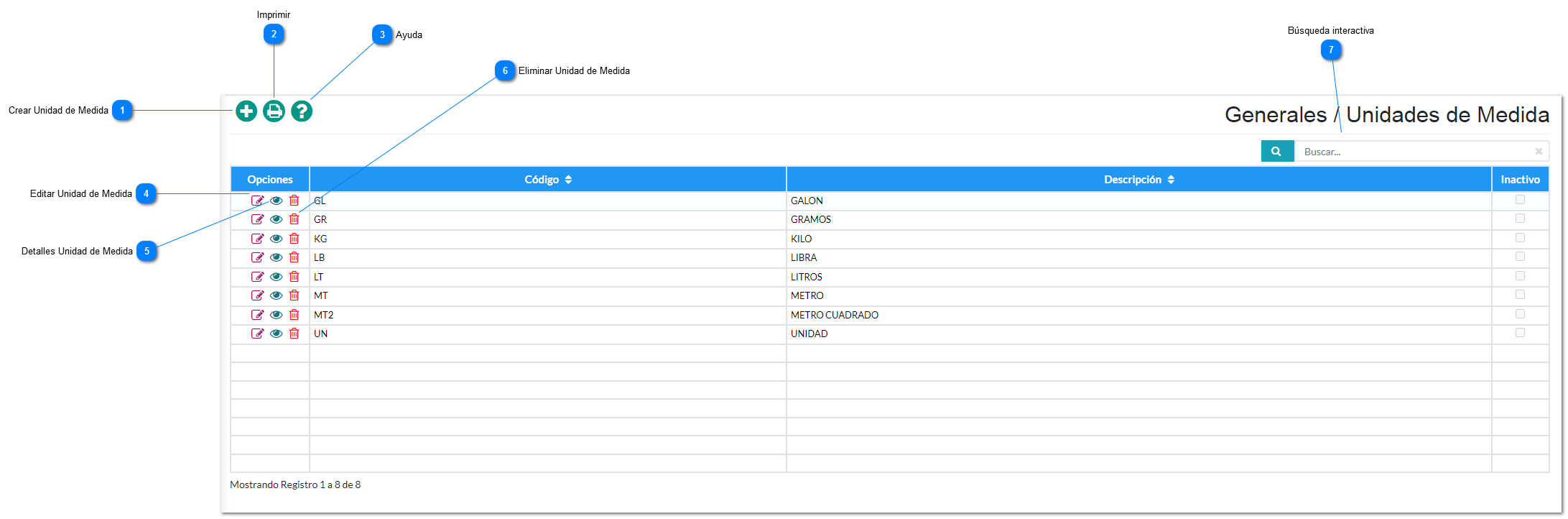This screenshot has width=1568, height=519.
Task: View details of GL with eye icon
Action: click(x=276, y=201)
